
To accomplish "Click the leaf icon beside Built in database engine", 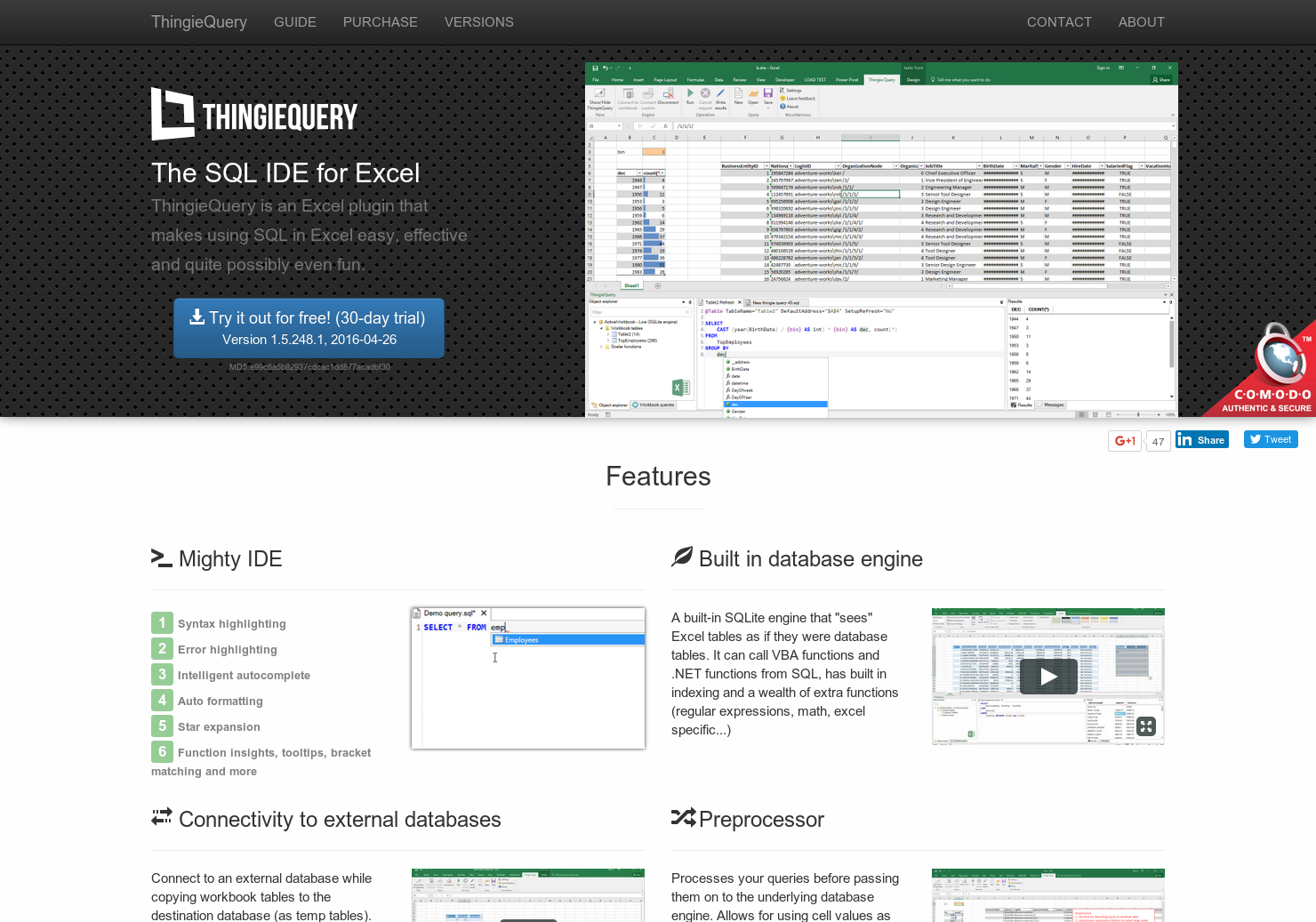I will (682, 557).
